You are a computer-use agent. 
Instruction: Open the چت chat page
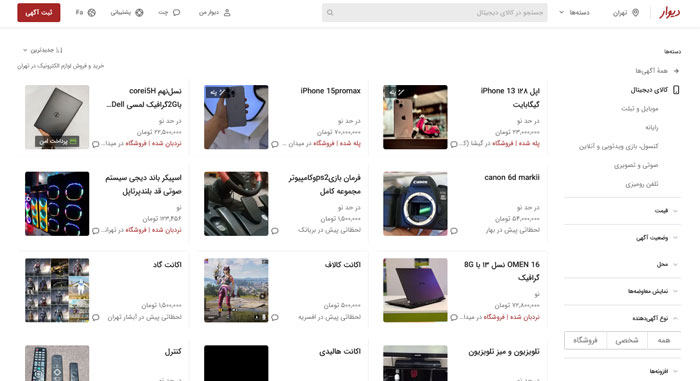coord(169,13)
